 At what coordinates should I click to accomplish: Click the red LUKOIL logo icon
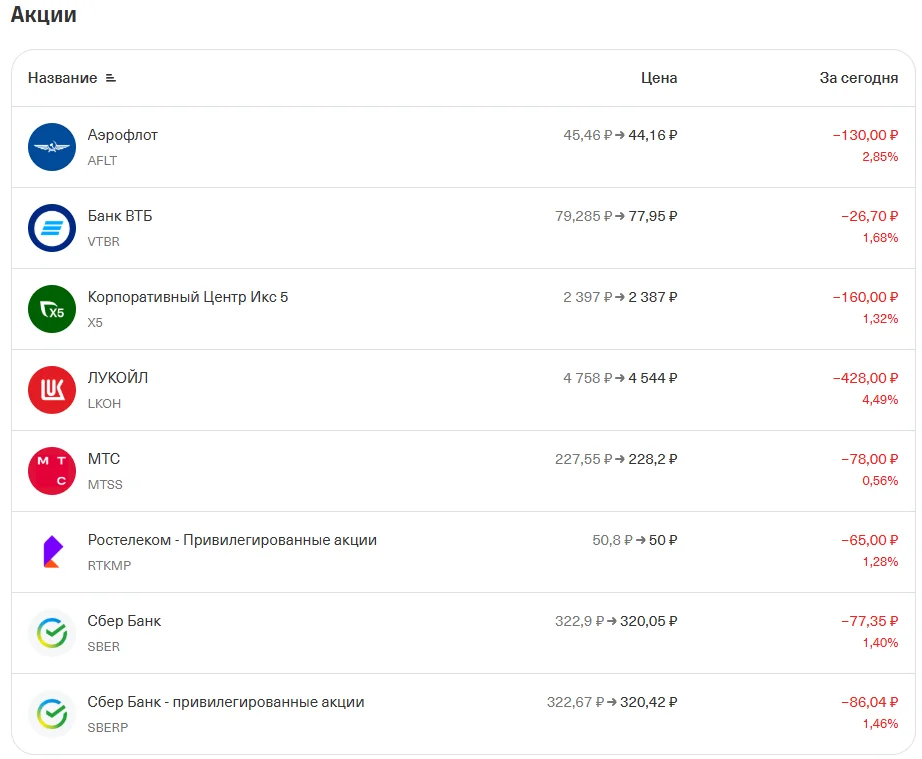(x=52, y=390)
